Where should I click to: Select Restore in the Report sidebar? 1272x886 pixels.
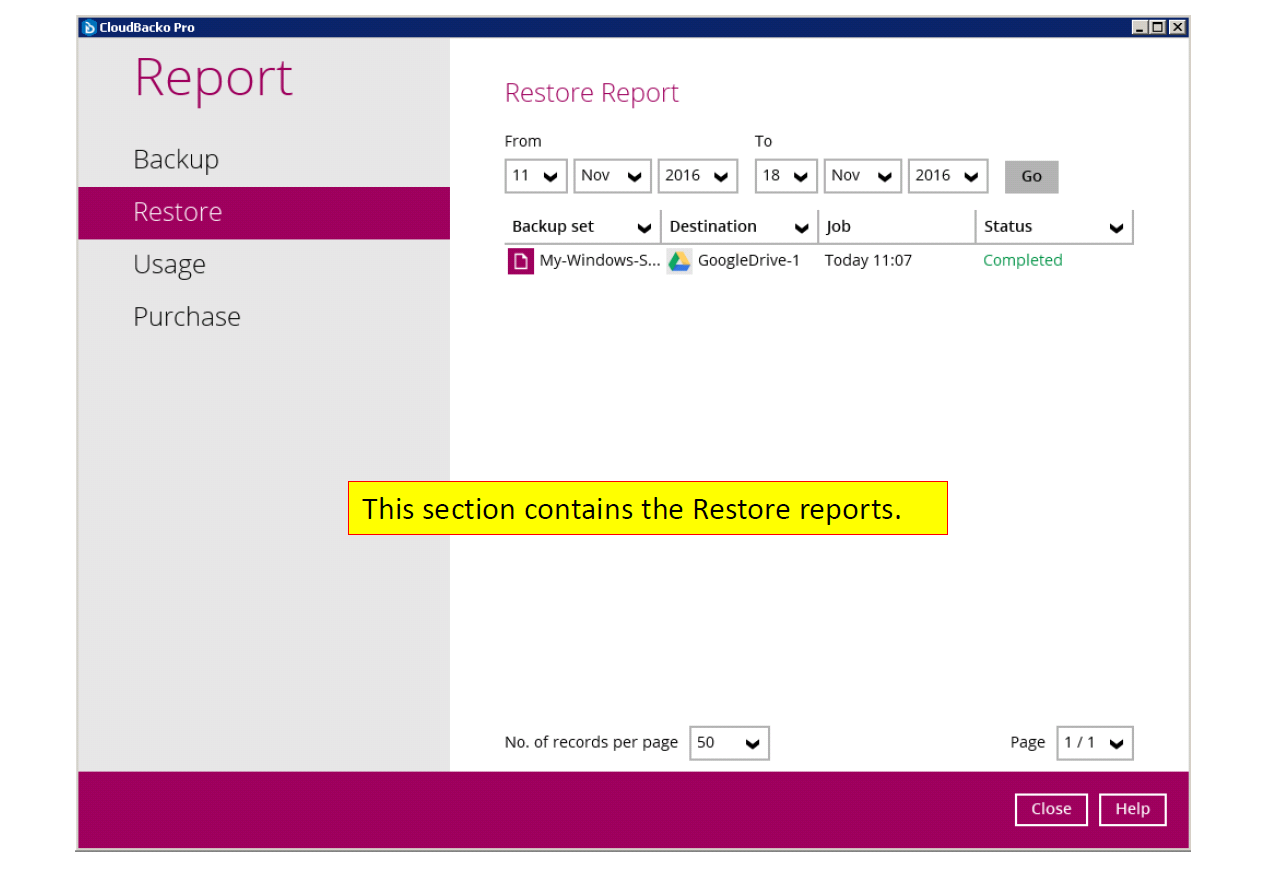[264, 212]
